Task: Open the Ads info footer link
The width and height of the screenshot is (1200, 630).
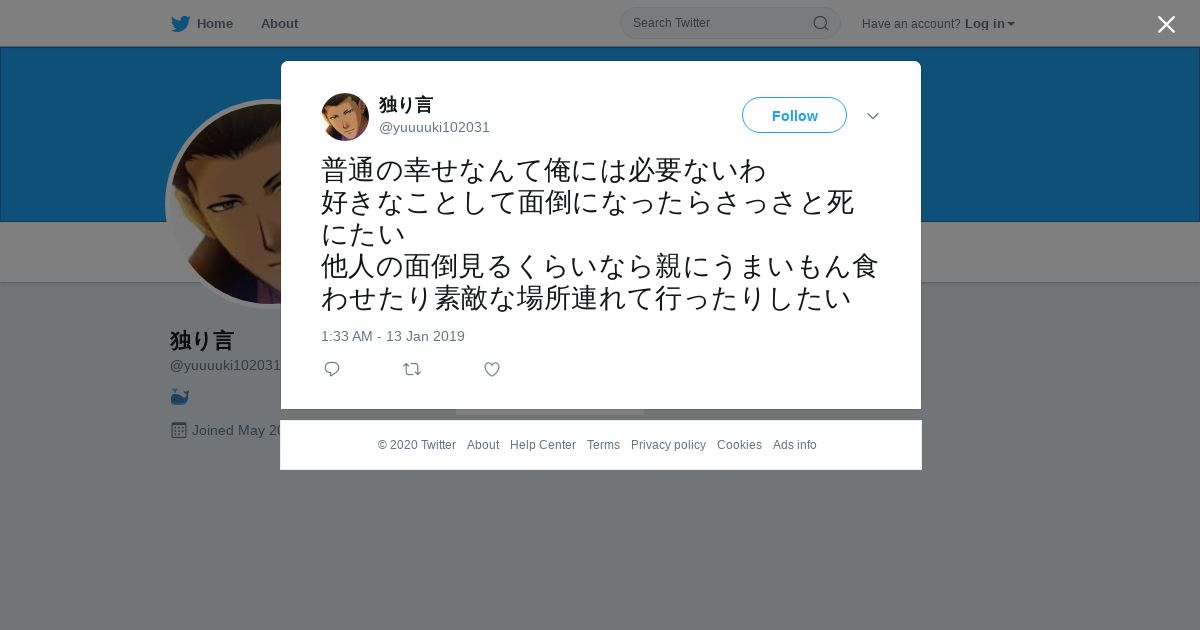Action: [x=794, y=445]
